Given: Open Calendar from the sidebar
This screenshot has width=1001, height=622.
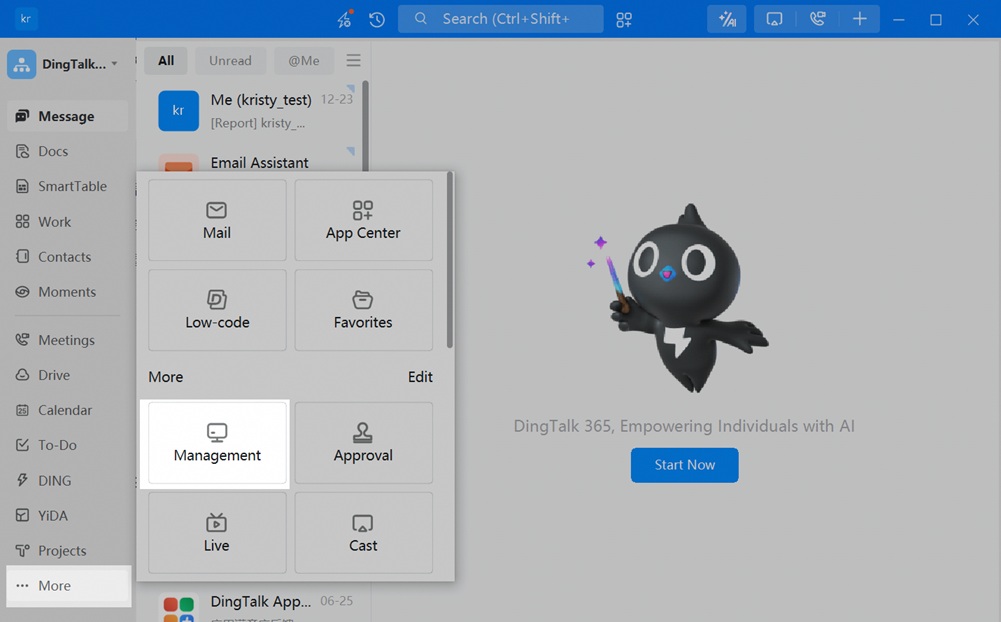Looking at the screenshot, I should (x=68, y=410).
